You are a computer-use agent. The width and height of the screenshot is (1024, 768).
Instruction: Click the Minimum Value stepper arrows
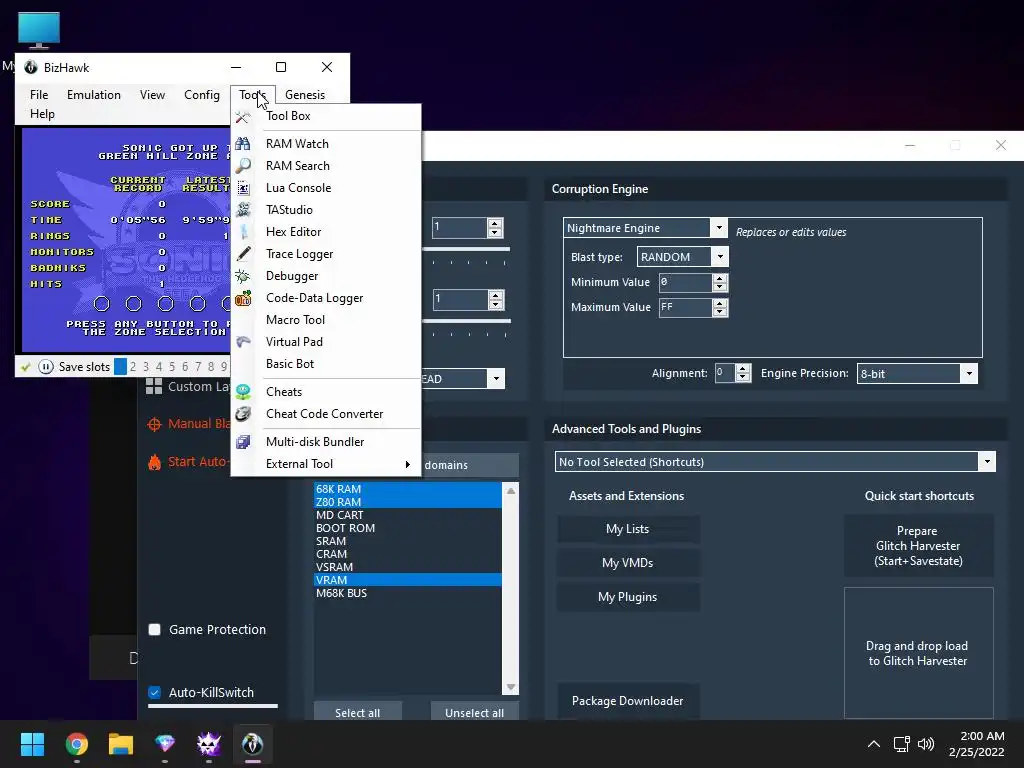[720, 282]
